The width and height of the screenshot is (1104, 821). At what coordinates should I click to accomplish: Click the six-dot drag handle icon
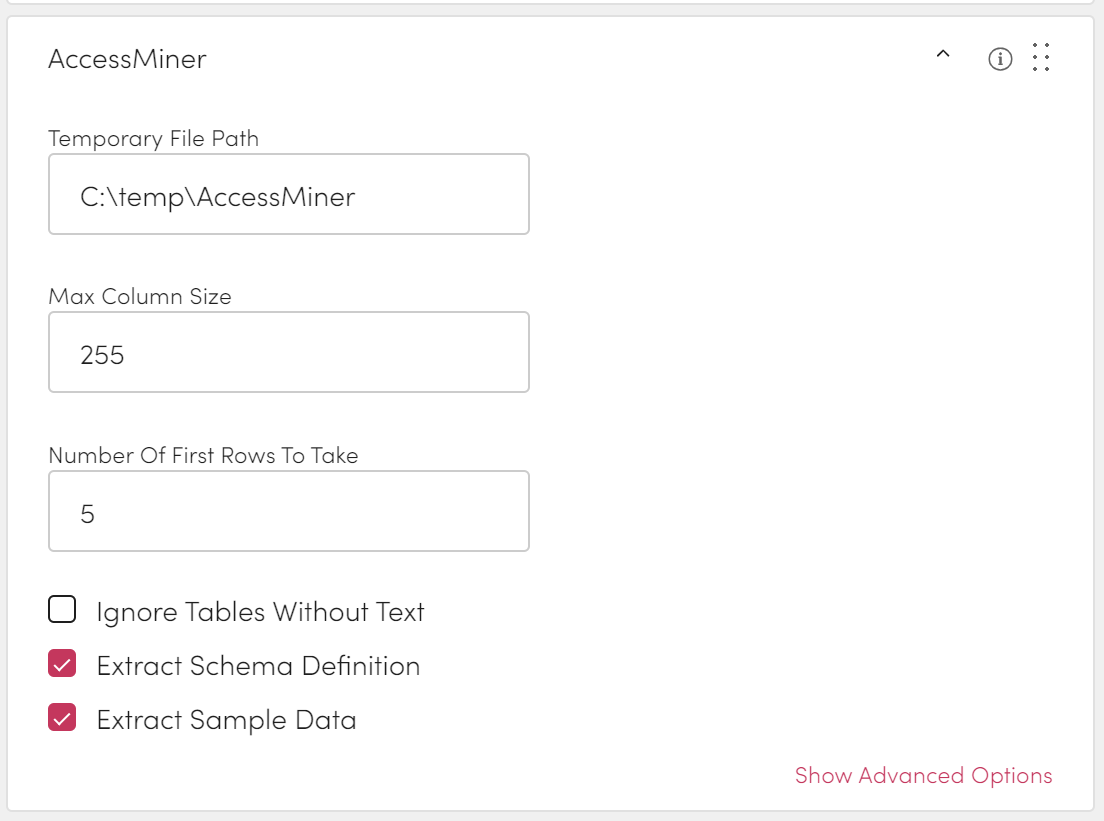point(1041,58)
